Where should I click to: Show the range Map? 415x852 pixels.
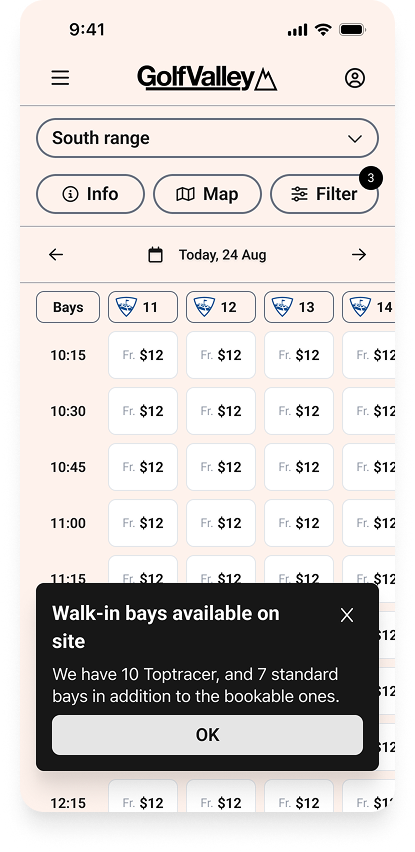pos(208,194)
